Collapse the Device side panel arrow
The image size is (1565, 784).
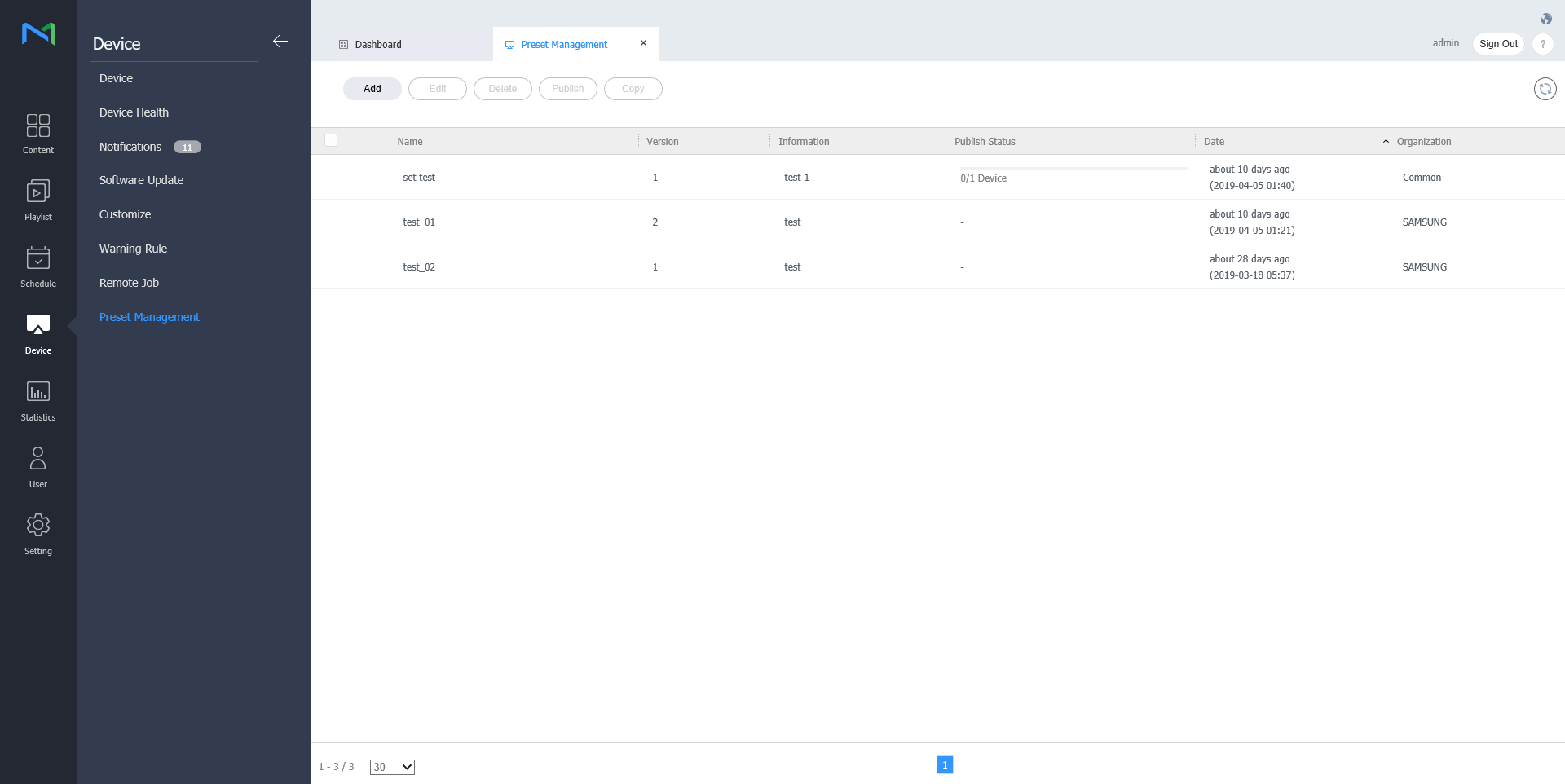click(x=280, y=42)
